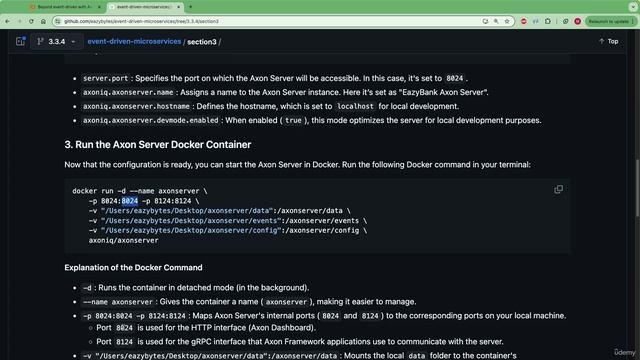Open the browser home page
This screenshot has height=360, width=640.
(x=43, y=21)
